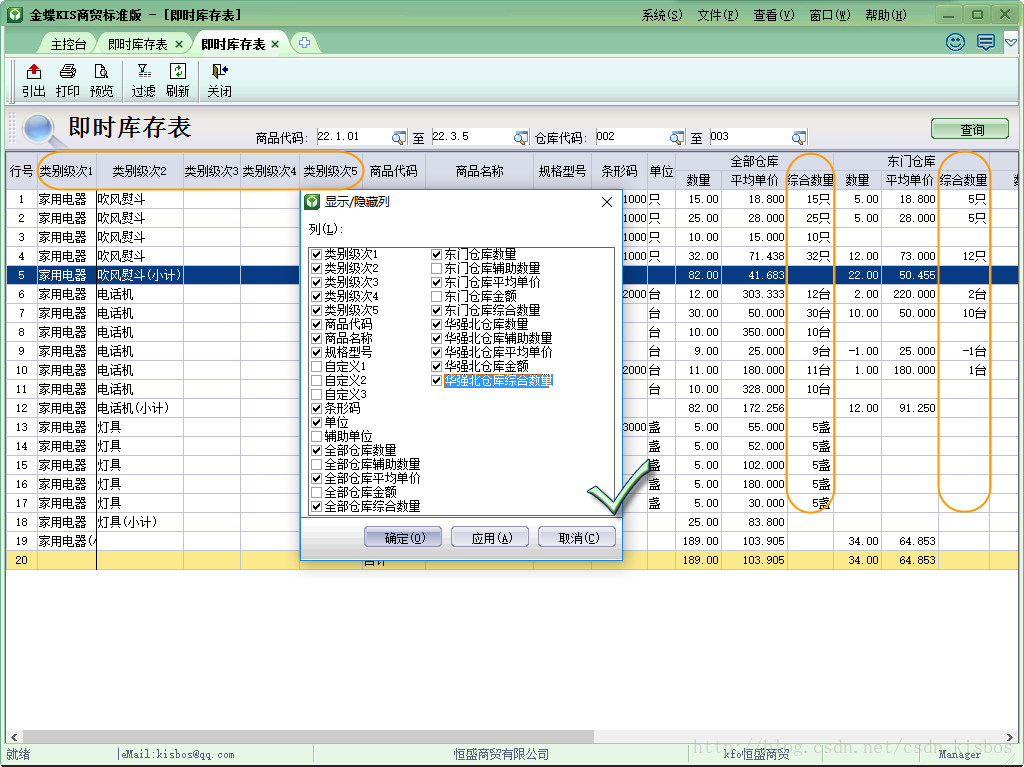Click the 应用(A) button
Viewport: 1024px width, 767px height.
pos(490,538)
